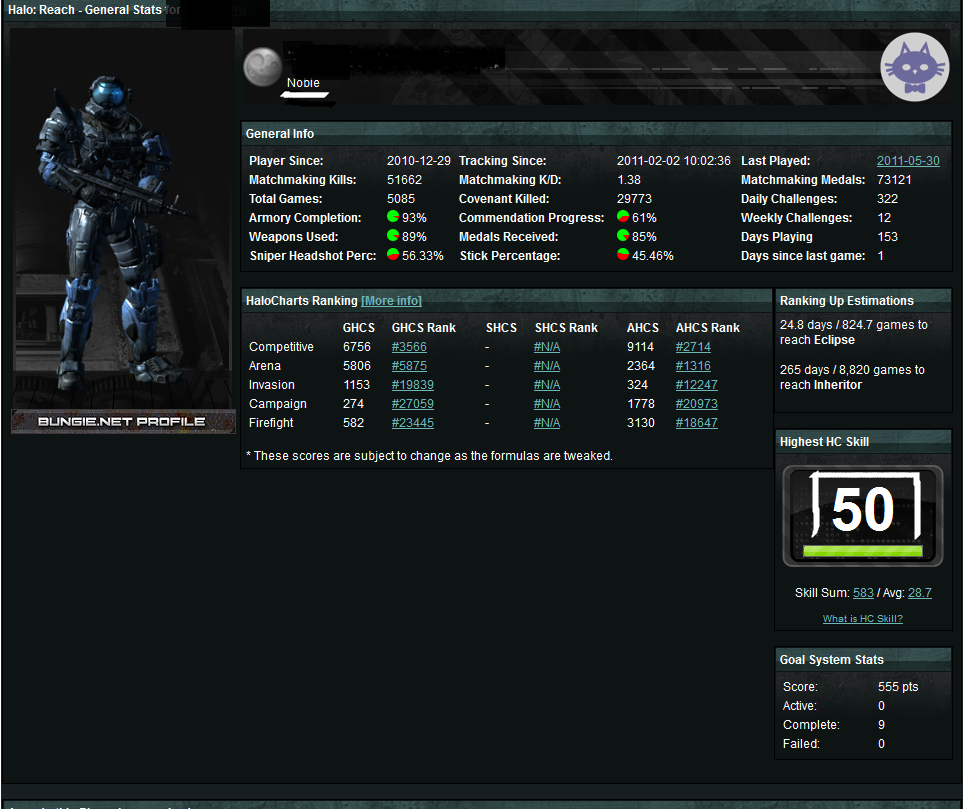The width and height of the screenshot is (963, 809).
Task: Select the Matchmaking K/D value 1.38
Action: tap(628, 179)
